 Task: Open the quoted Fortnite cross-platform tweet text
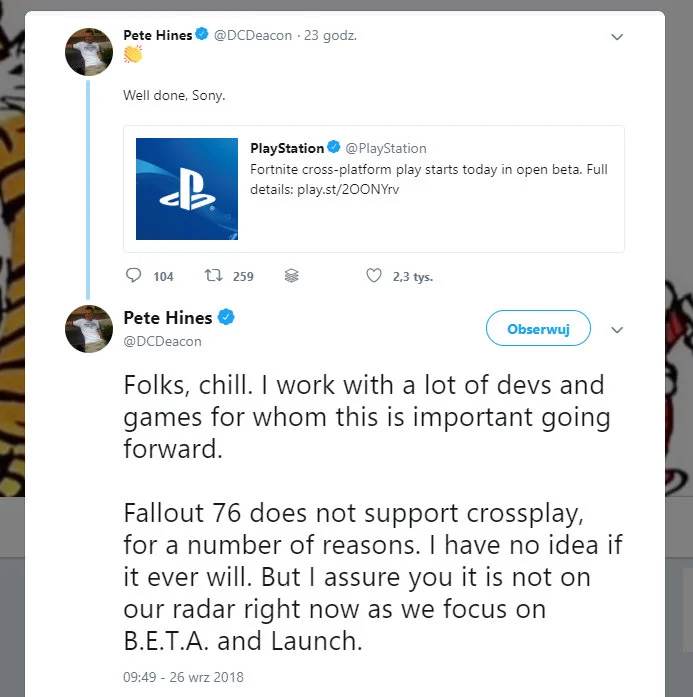(428, 170)
